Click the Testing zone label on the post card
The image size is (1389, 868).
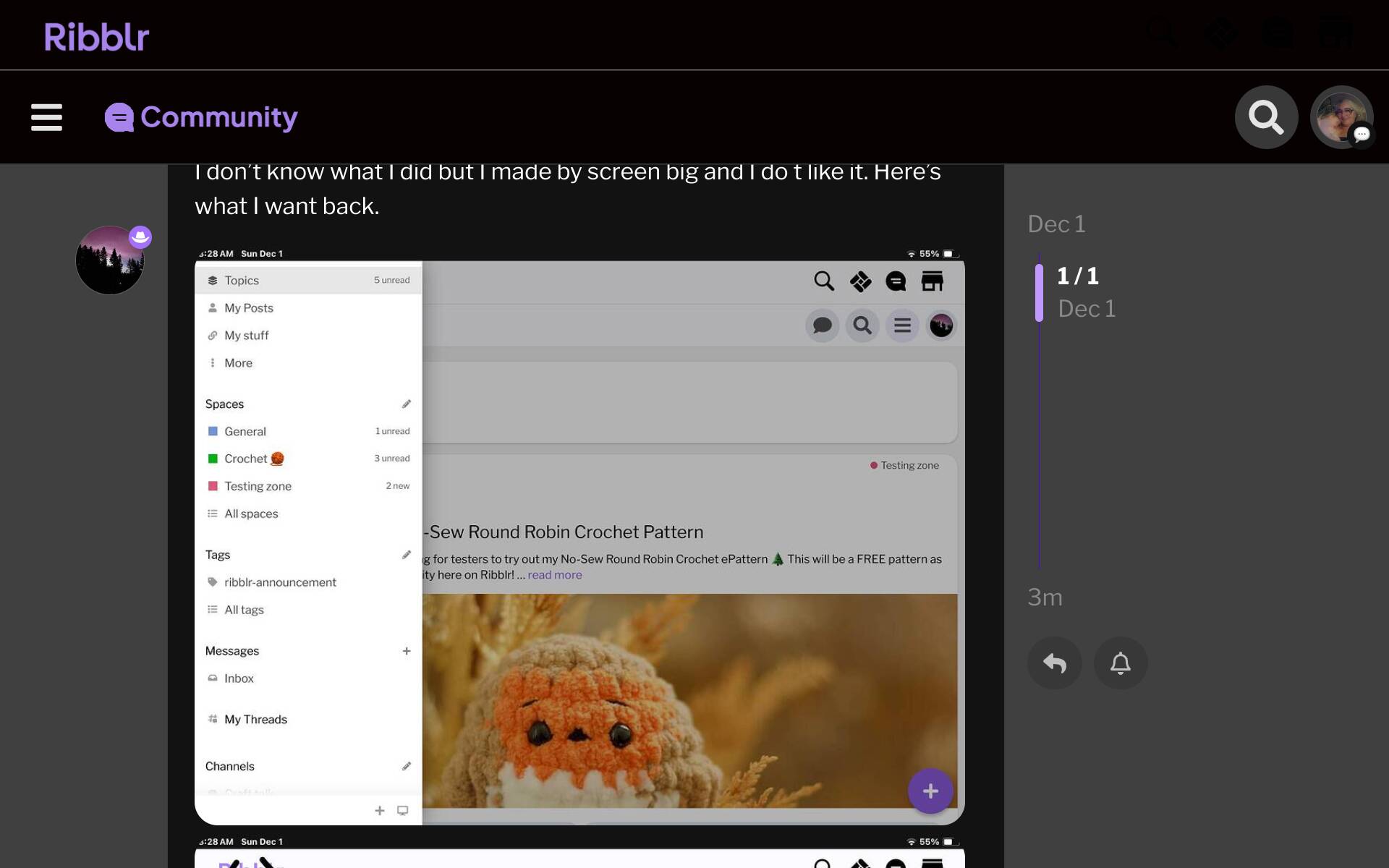point(904,465)
